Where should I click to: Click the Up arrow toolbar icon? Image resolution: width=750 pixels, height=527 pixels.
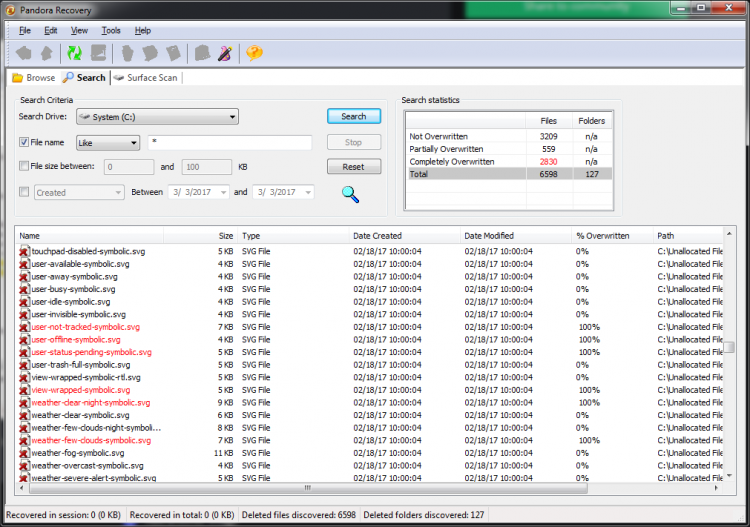(x=47, y=53)
